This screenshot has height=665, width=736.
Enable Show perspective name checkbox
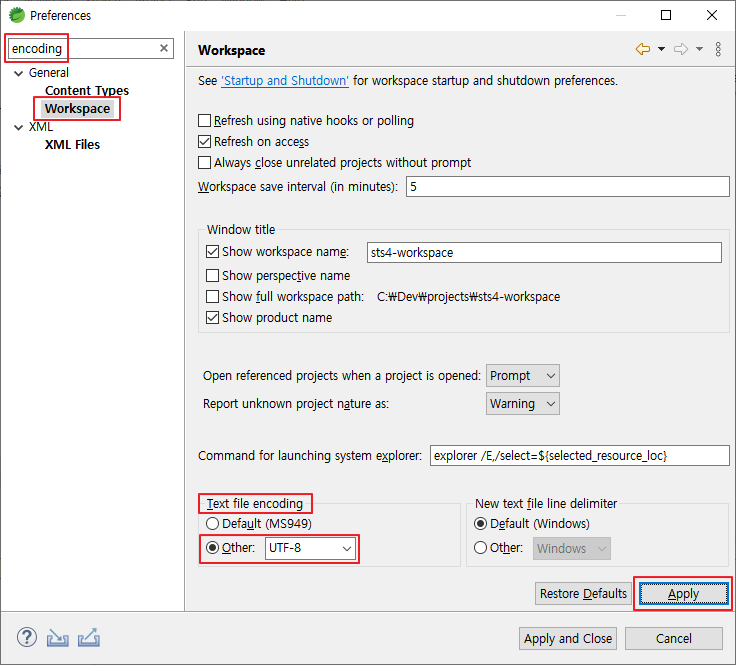[x=212, y=275]
